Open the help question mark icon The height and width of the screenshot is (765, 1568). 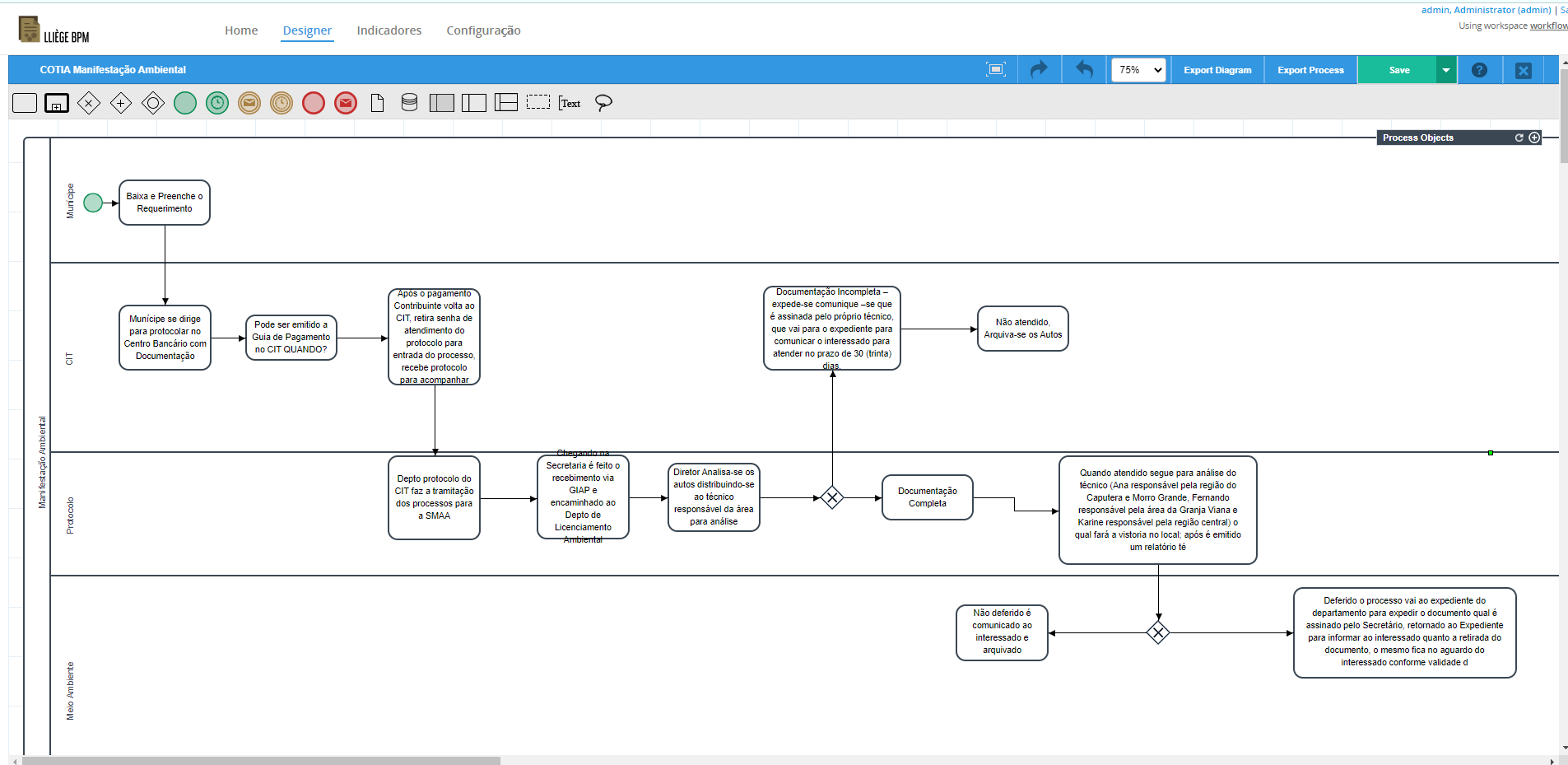[x=1479, y=70]
